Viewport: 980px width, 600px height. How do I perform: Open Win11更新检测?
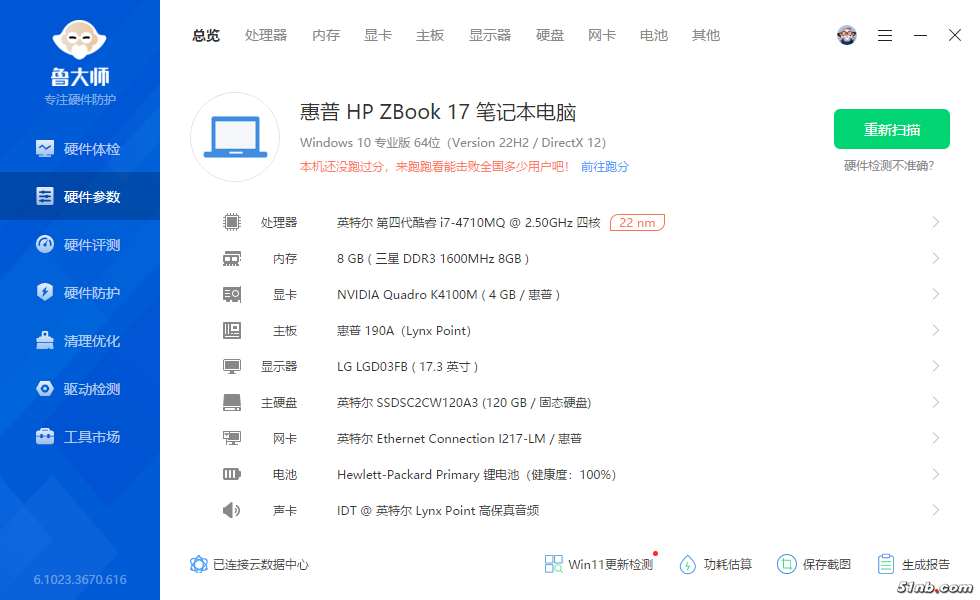pyautogui.click(x=599, y=564)
